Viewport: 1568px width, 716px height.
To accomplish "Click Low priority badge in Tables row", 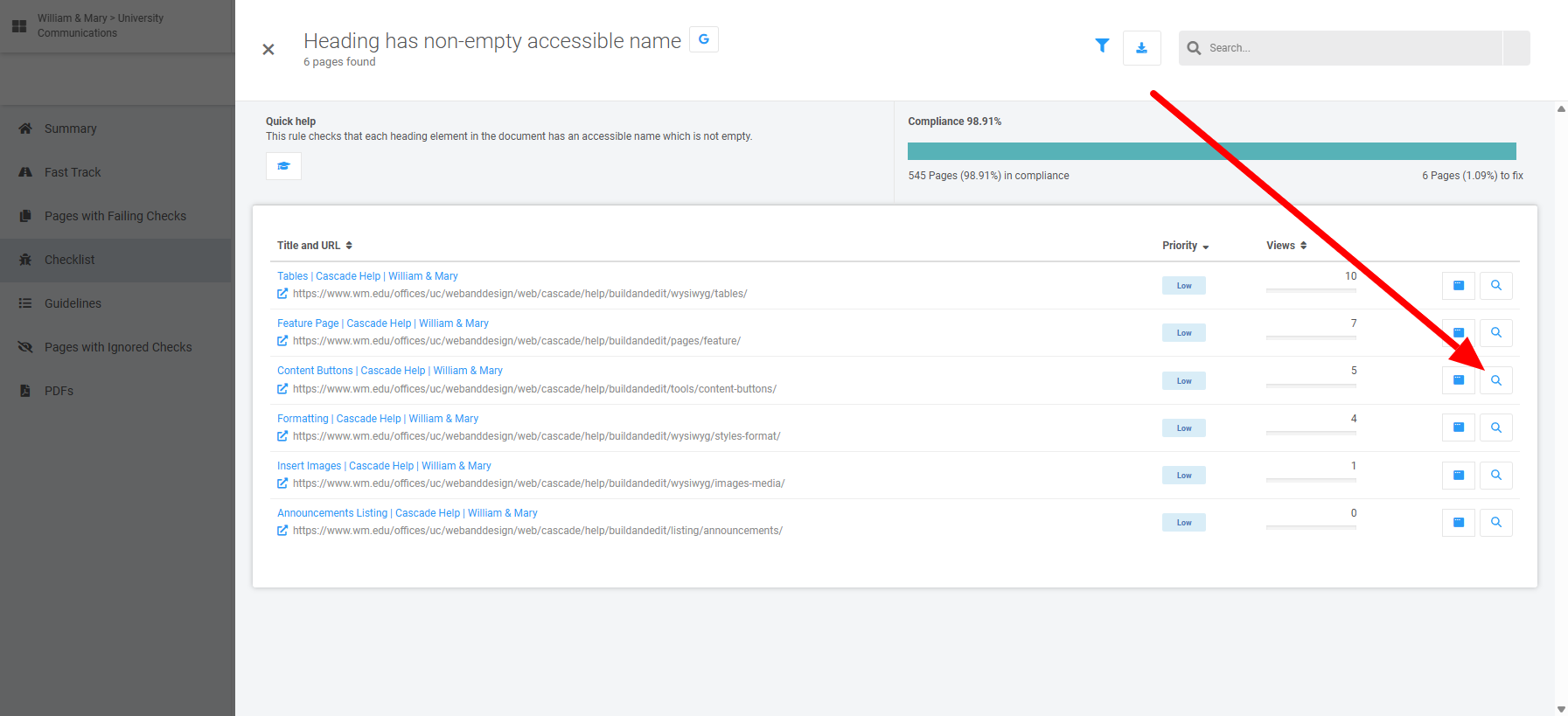I will [x=1184, y=286].
